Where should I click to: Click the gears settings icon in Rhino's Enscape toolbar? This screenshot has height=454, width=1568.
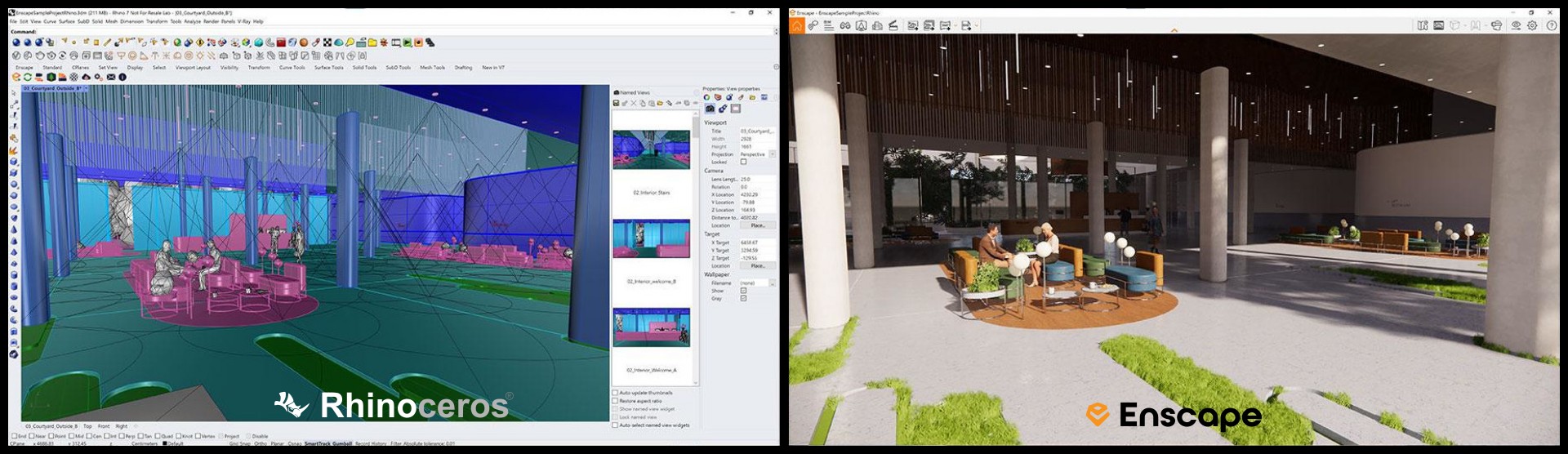click(98, 77)
